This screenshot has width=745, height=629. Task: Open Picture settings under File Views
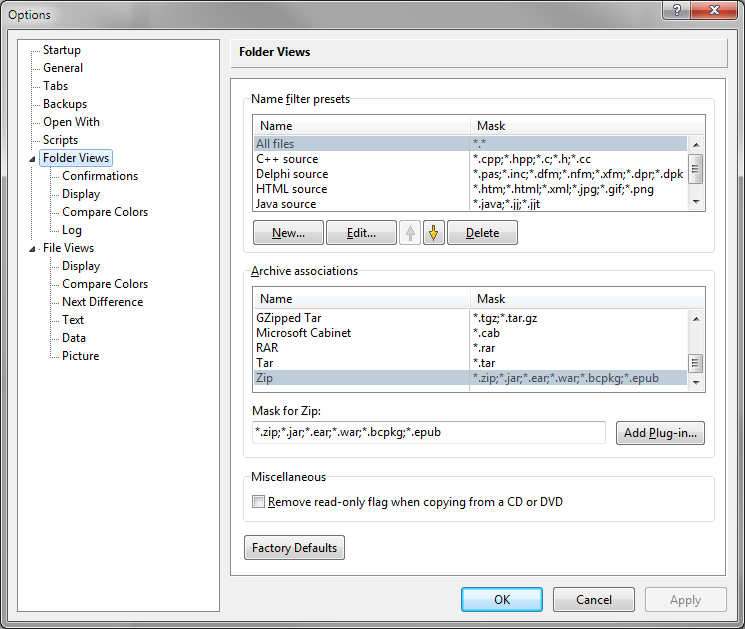(x=80, y=356)
